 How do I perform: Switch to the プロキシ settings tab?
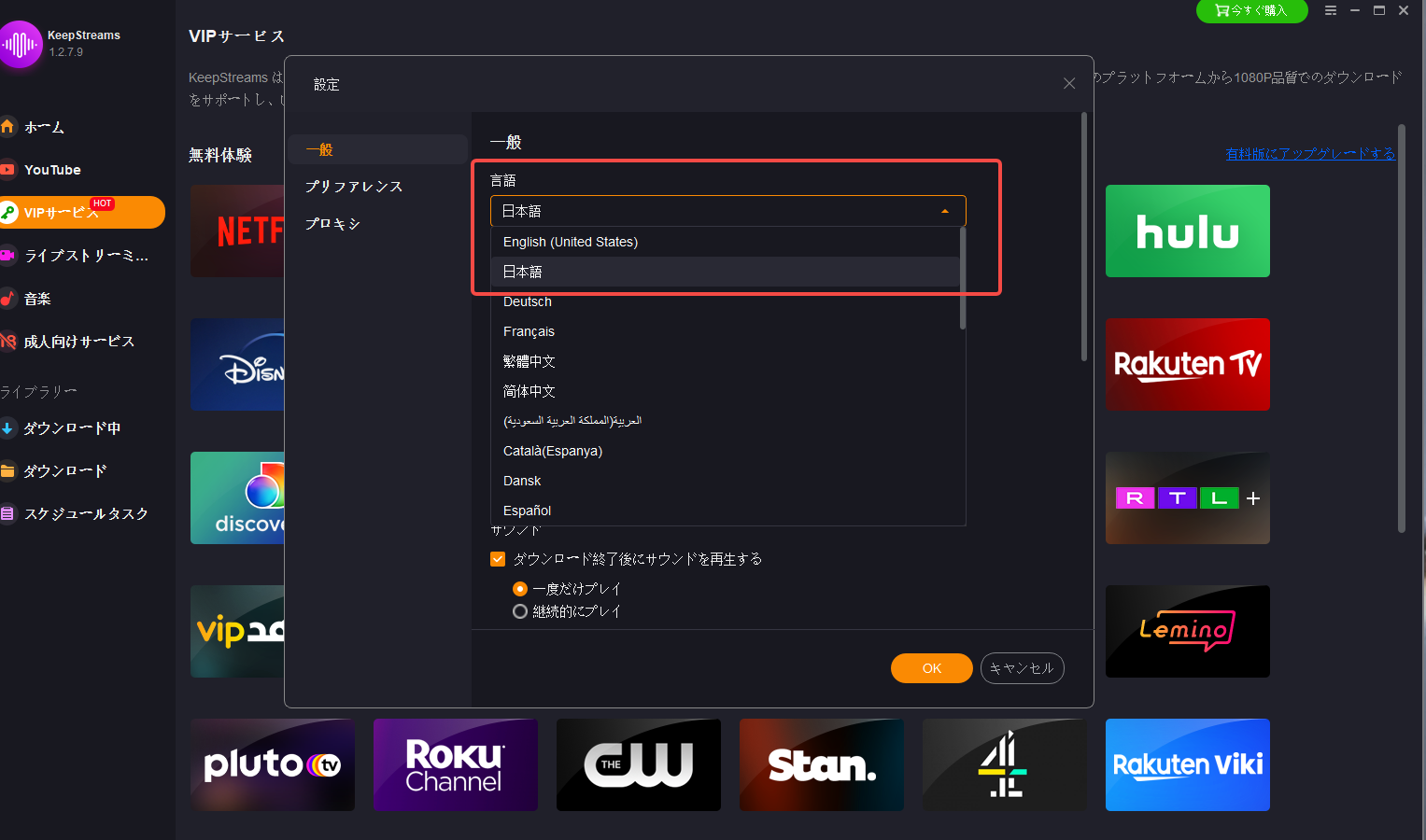[x=332, y=224]
